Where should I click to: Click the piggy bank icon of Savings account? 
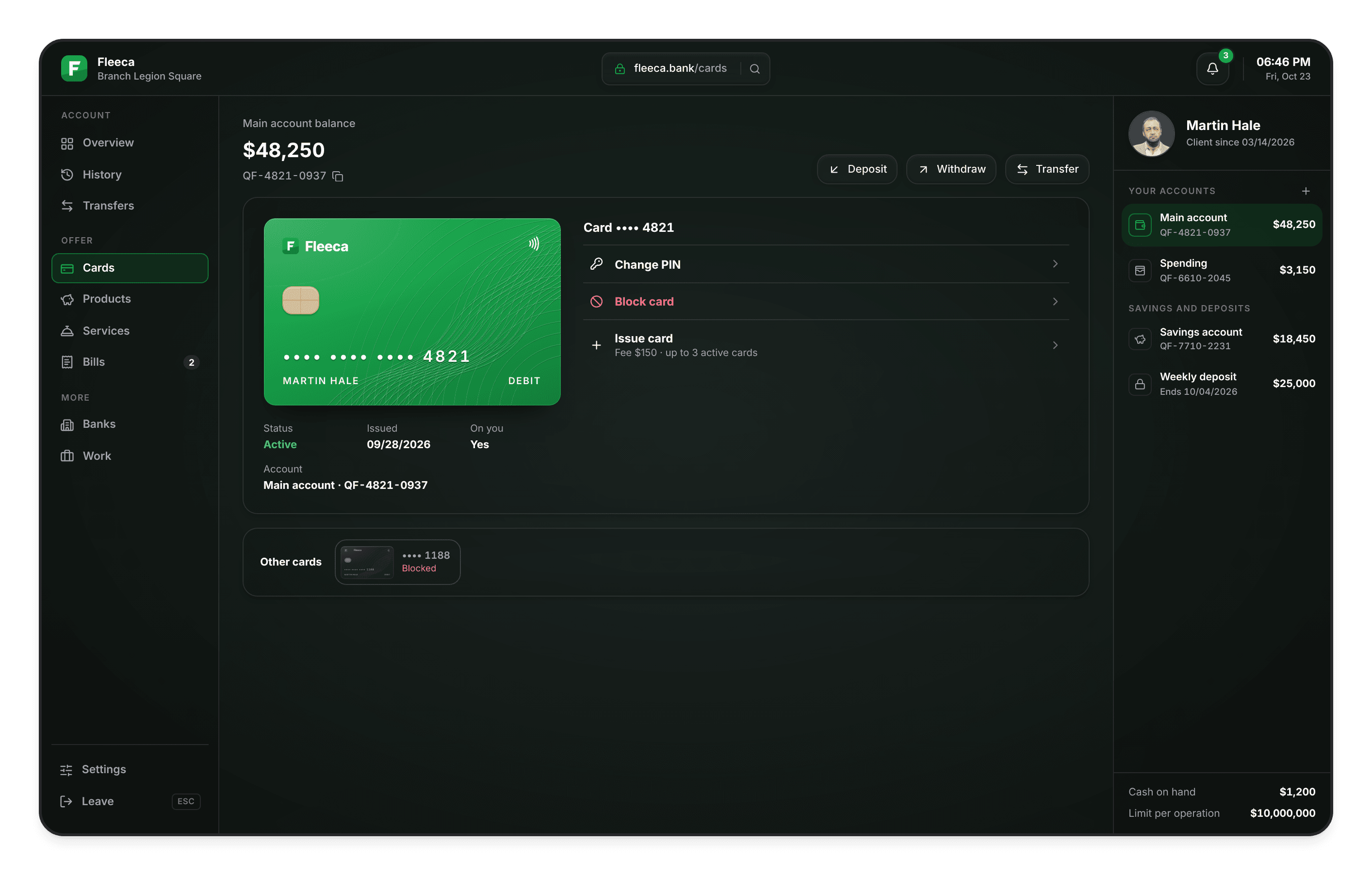pyautogui.click(x=1140, y=339)
